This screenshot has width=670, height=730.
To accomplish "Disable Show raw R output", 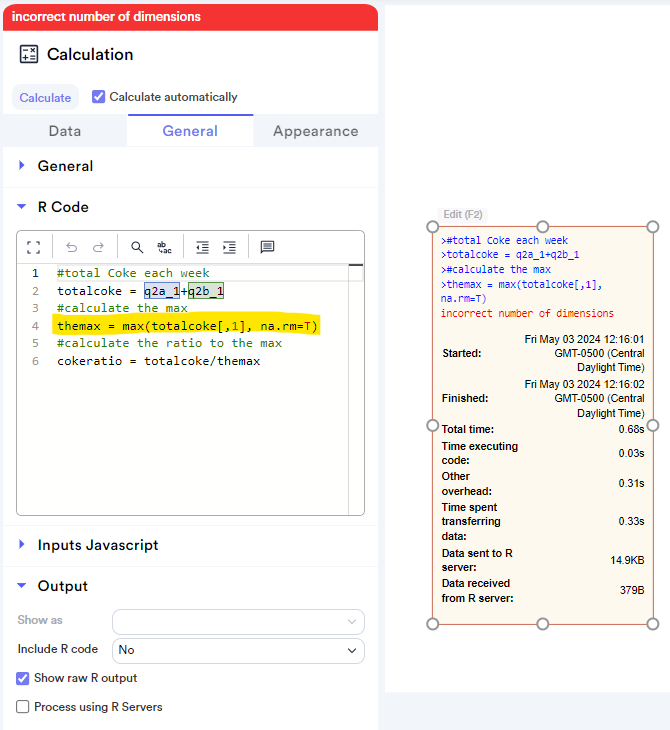I will pos(23,678).
